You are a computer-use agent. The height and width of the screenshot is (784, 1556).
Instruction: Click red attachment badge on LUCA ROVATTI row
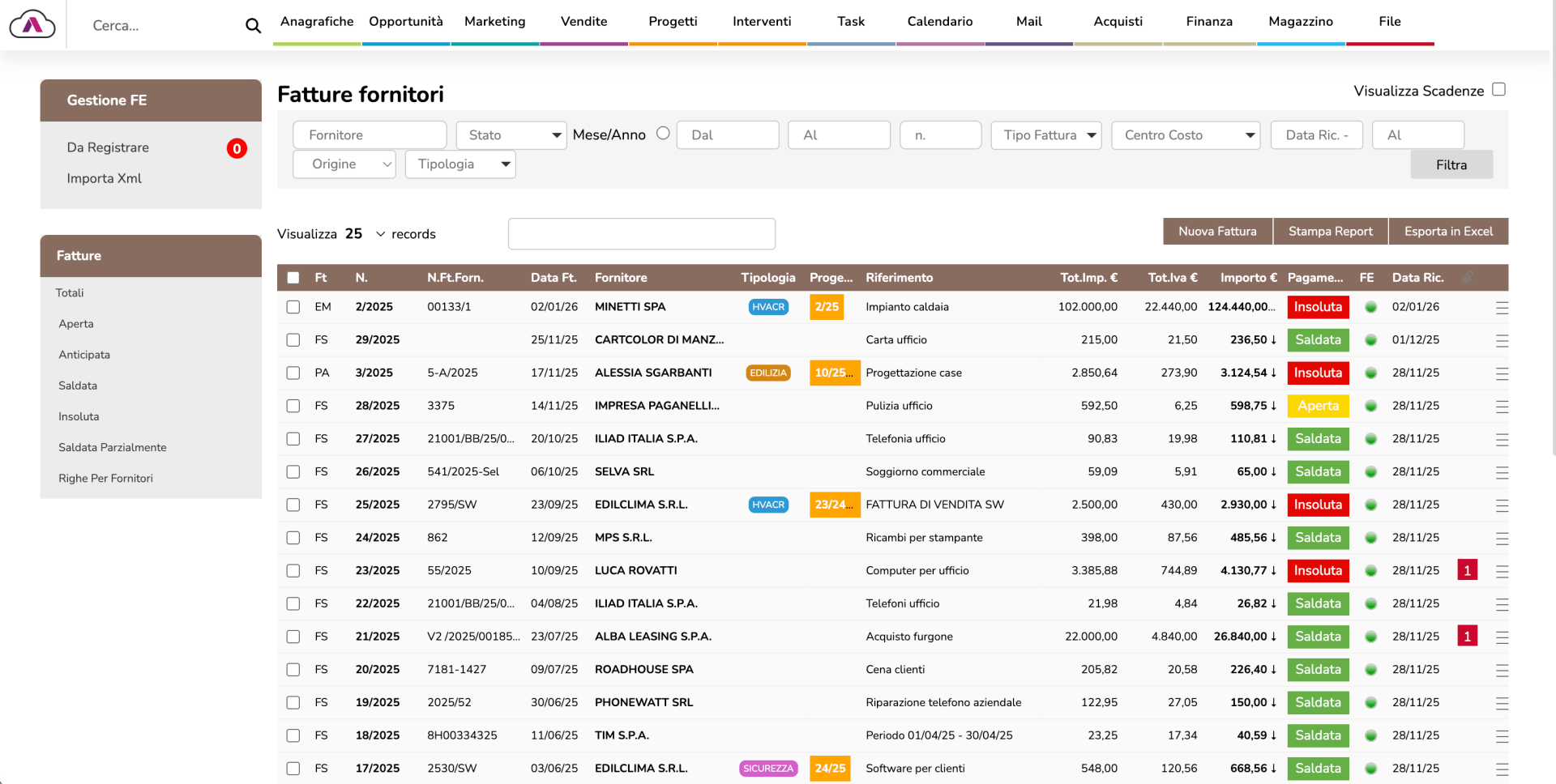tap(1466, 571)
